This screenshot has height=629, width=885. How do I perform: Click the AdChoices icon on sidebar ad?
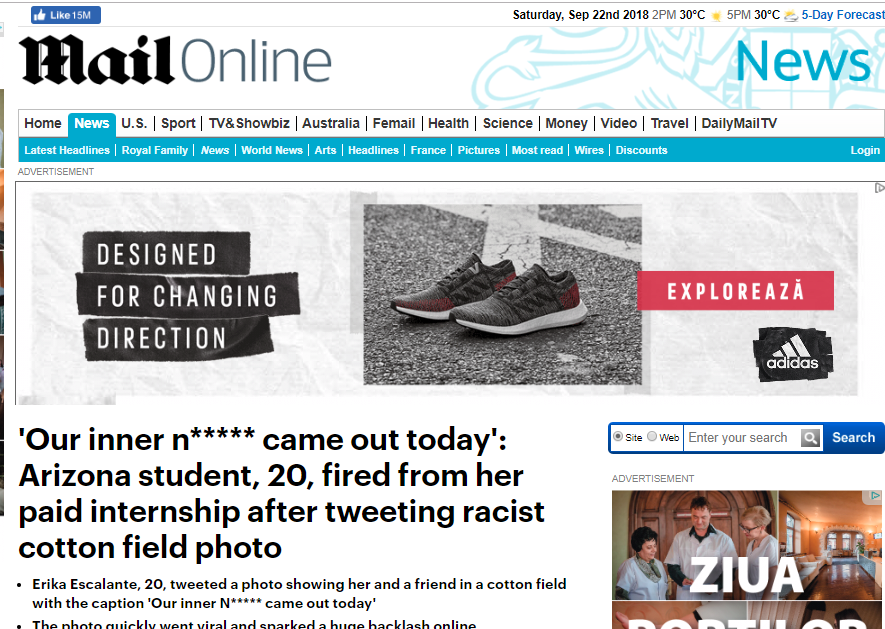pyautogui.click(x=875, y=496)
